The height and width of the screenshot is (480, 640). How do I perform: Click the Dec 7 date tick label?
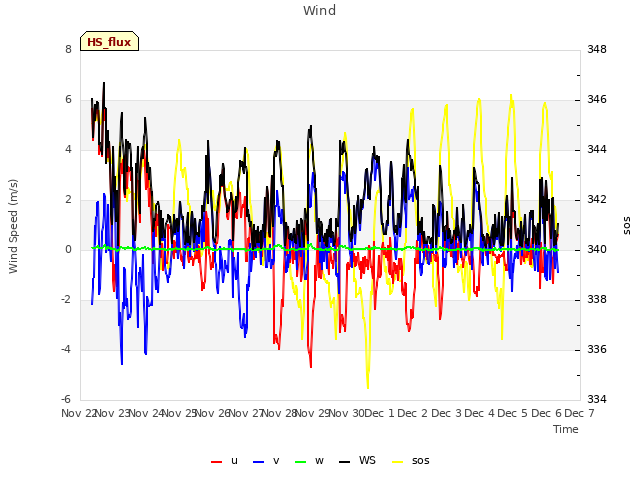click(579, 413)
